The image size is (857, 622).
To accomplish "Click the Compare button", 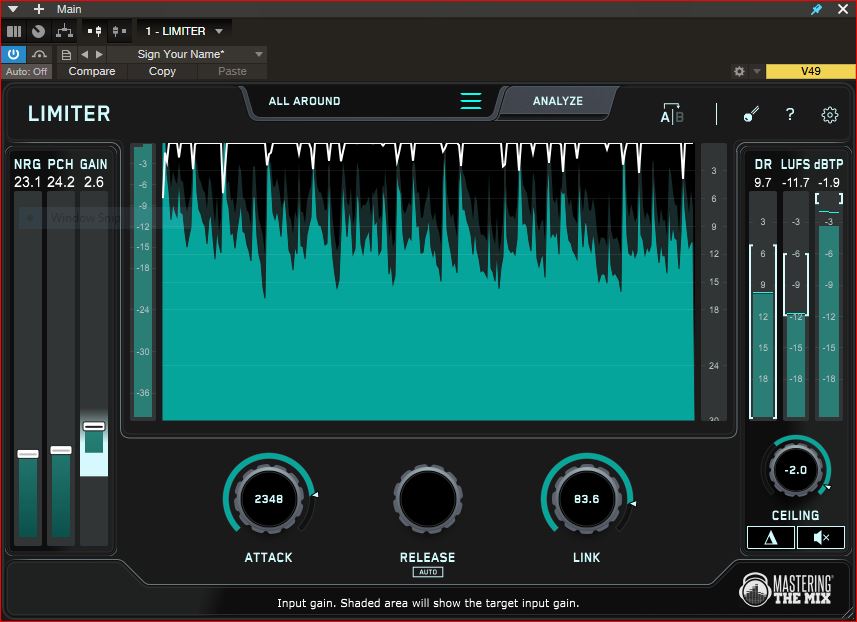I will tap(91, 72).
